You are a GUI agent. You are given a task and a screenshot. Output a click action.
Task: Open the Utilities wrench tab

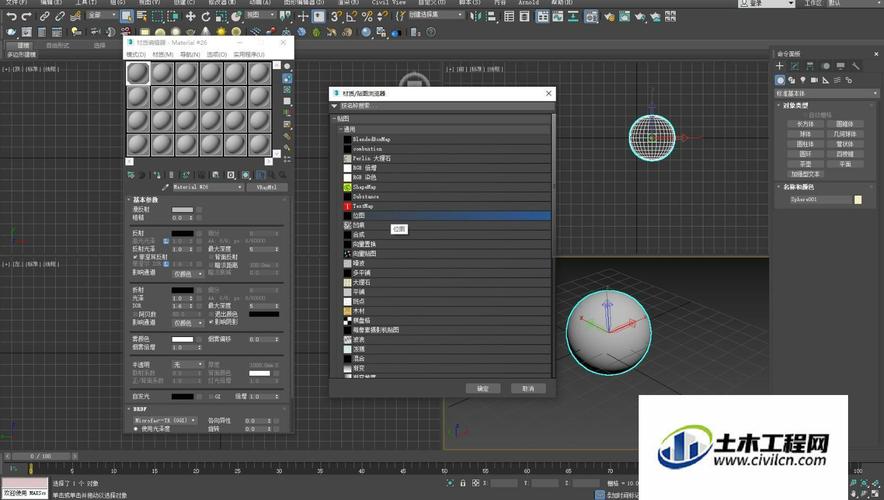[x=857, y=66]
